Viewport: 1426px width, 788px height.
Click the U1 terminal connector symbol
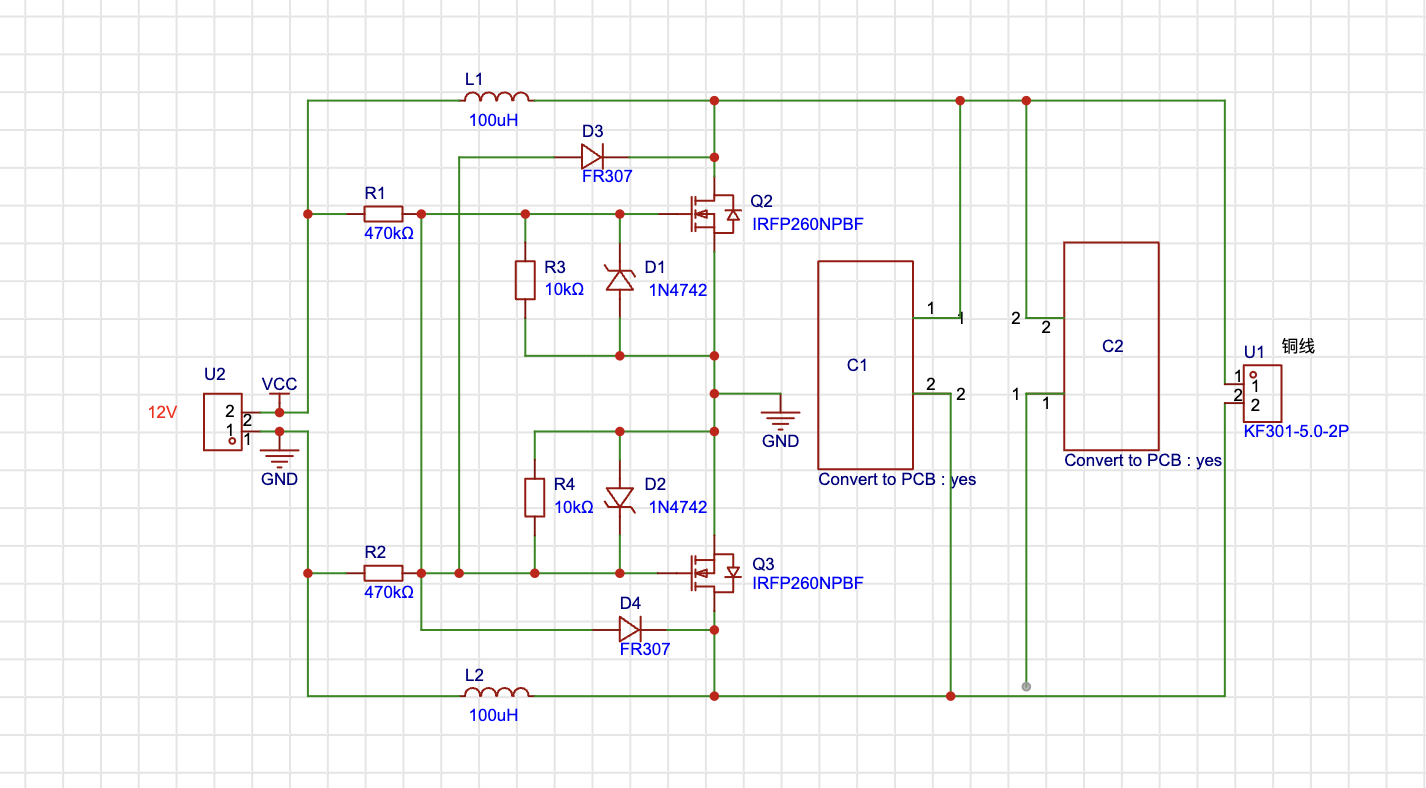pos(1262,394)
